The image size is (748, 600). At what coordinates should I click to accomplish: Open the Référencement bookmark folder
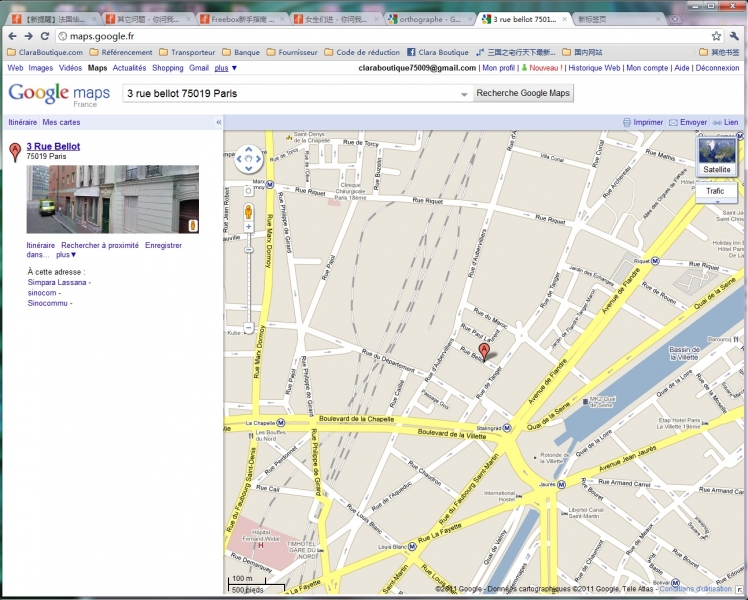(121, 52)
